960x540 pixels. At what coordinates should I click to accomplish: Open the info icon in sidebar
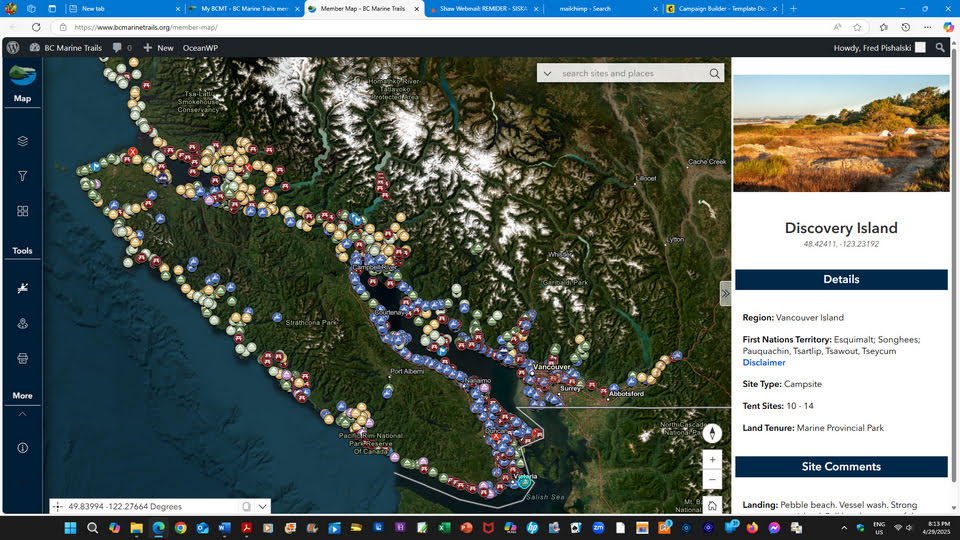(23, 448)
